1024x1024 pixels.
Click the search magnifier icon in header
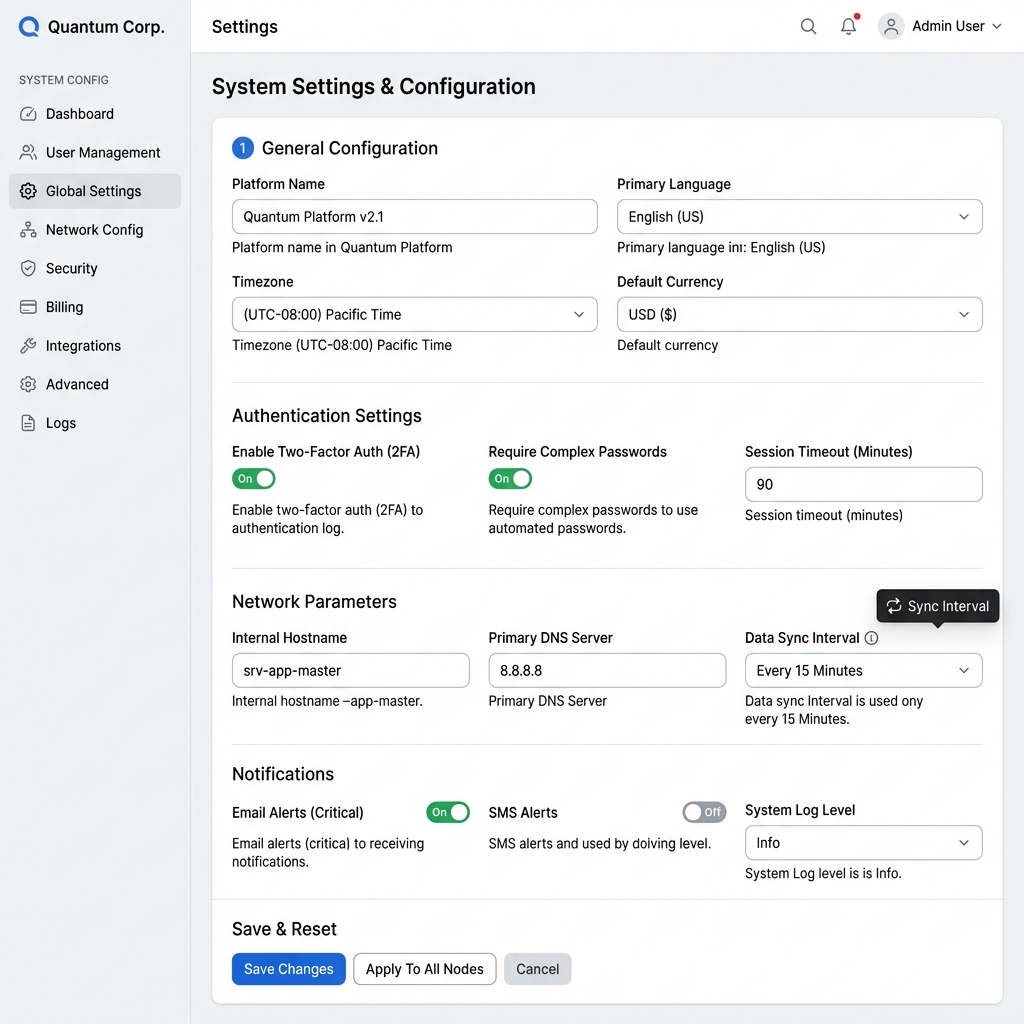[808, 26]
